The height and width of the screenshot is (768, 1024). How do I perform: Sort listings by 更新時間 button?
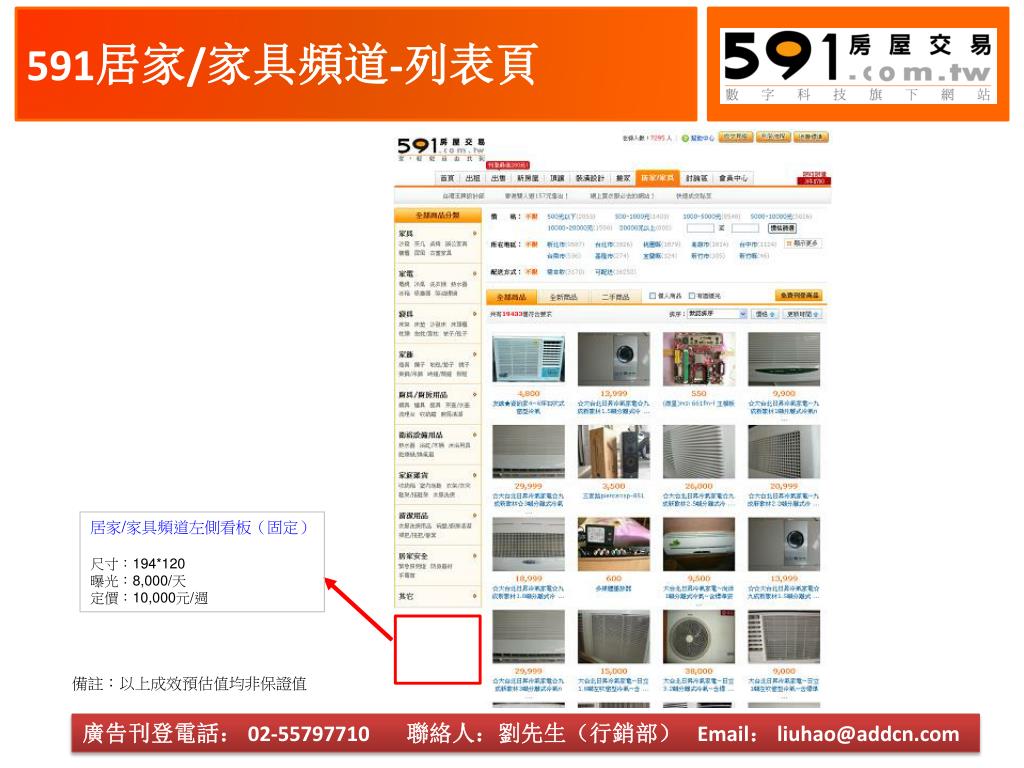802,314
